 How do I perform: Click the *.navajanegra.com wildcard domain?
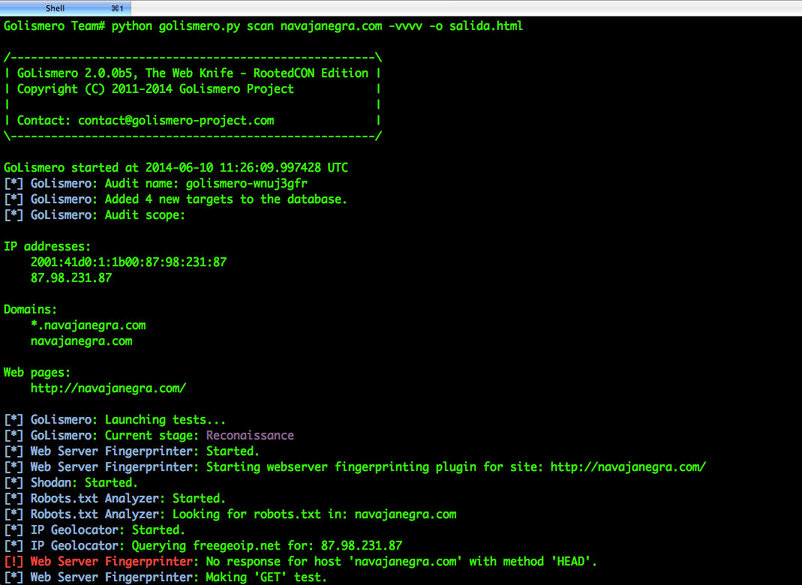coord(88,326)
